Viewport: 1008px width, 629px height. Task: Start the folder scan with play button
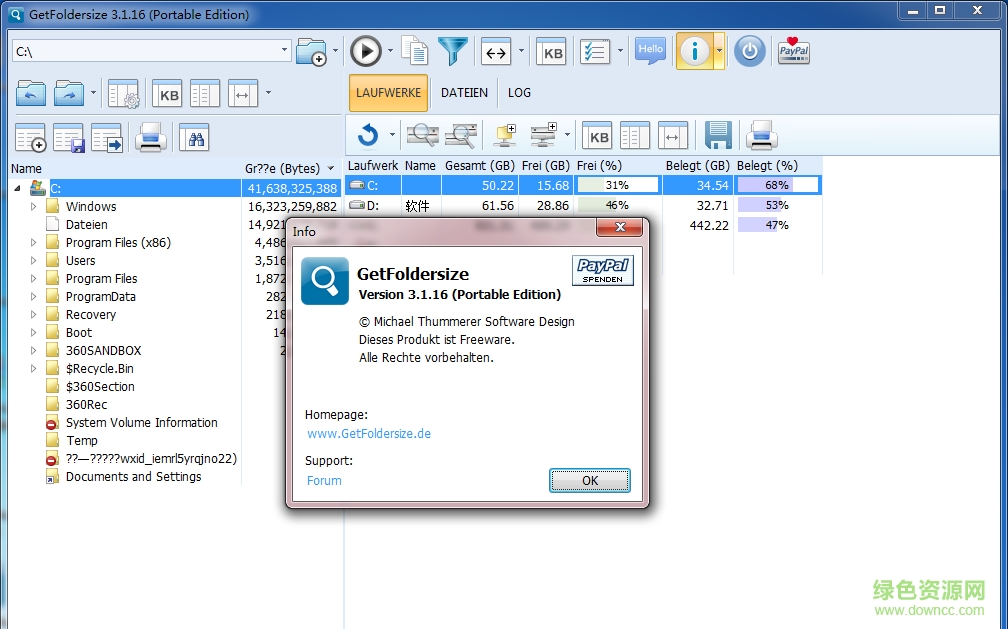pos(365,51)
